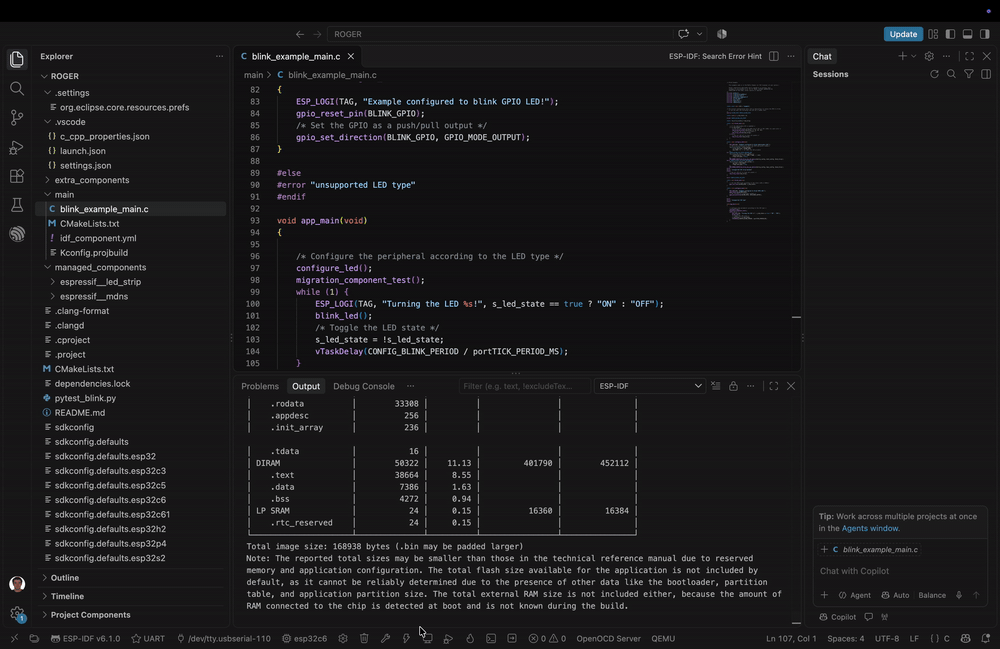Clear the output panel

pos(716,386)
